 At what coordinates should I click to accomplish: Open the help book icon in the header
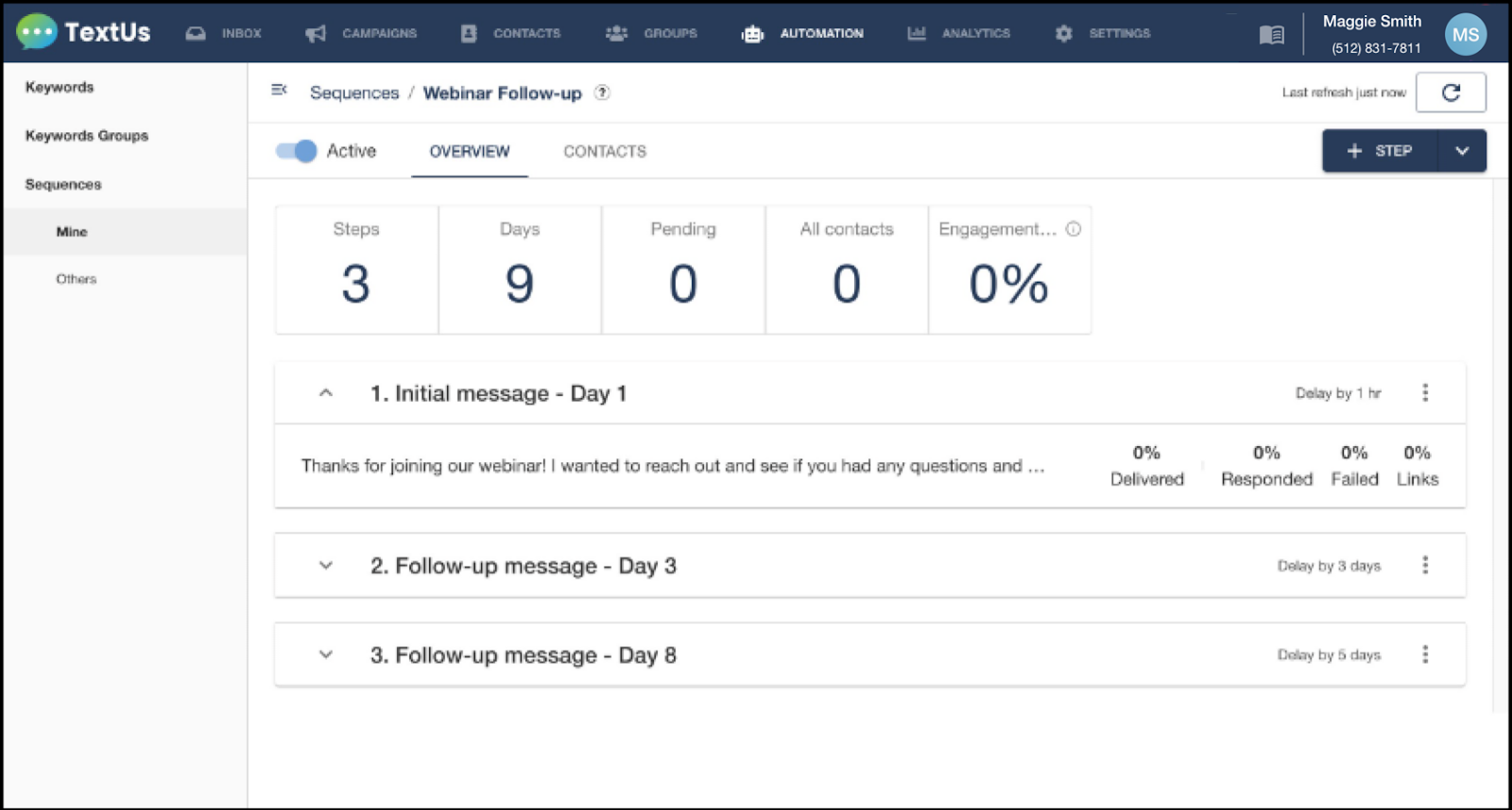pos(1272,35)
